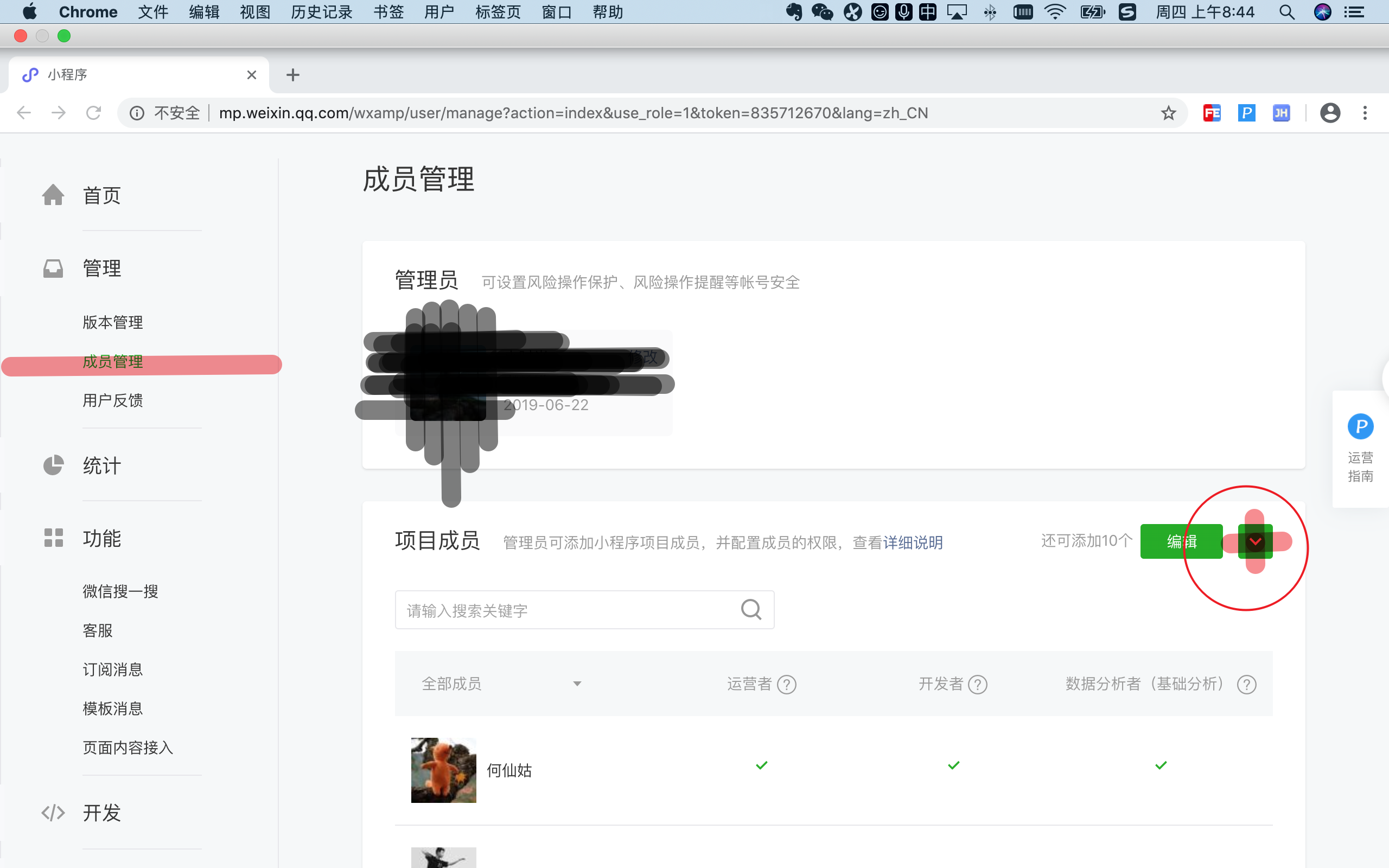1389x868 pixels.
Task: Open the 历史记录 menu in the menu bar
Action: click(x=321, y=12)
